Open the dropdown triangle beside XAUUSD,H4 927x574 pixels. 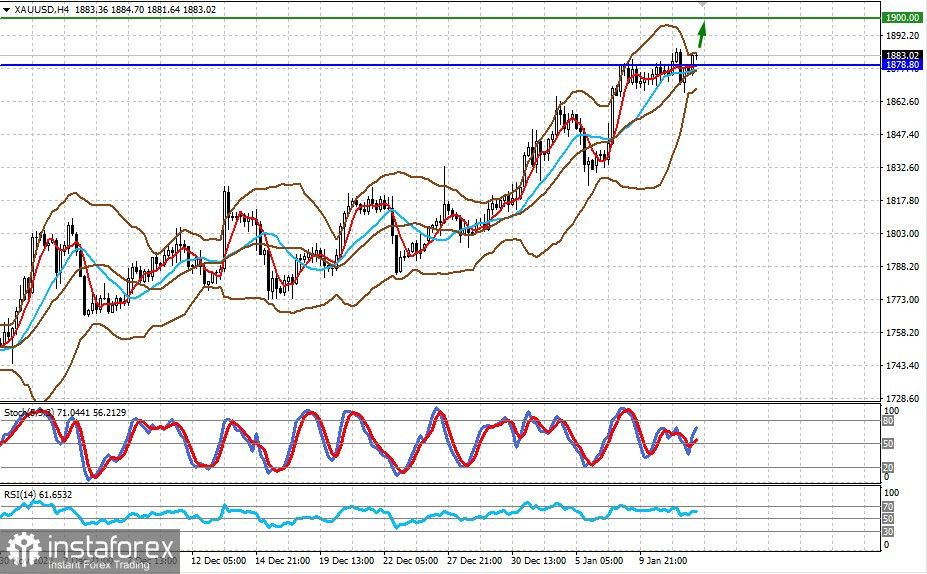tap(7, 9)
